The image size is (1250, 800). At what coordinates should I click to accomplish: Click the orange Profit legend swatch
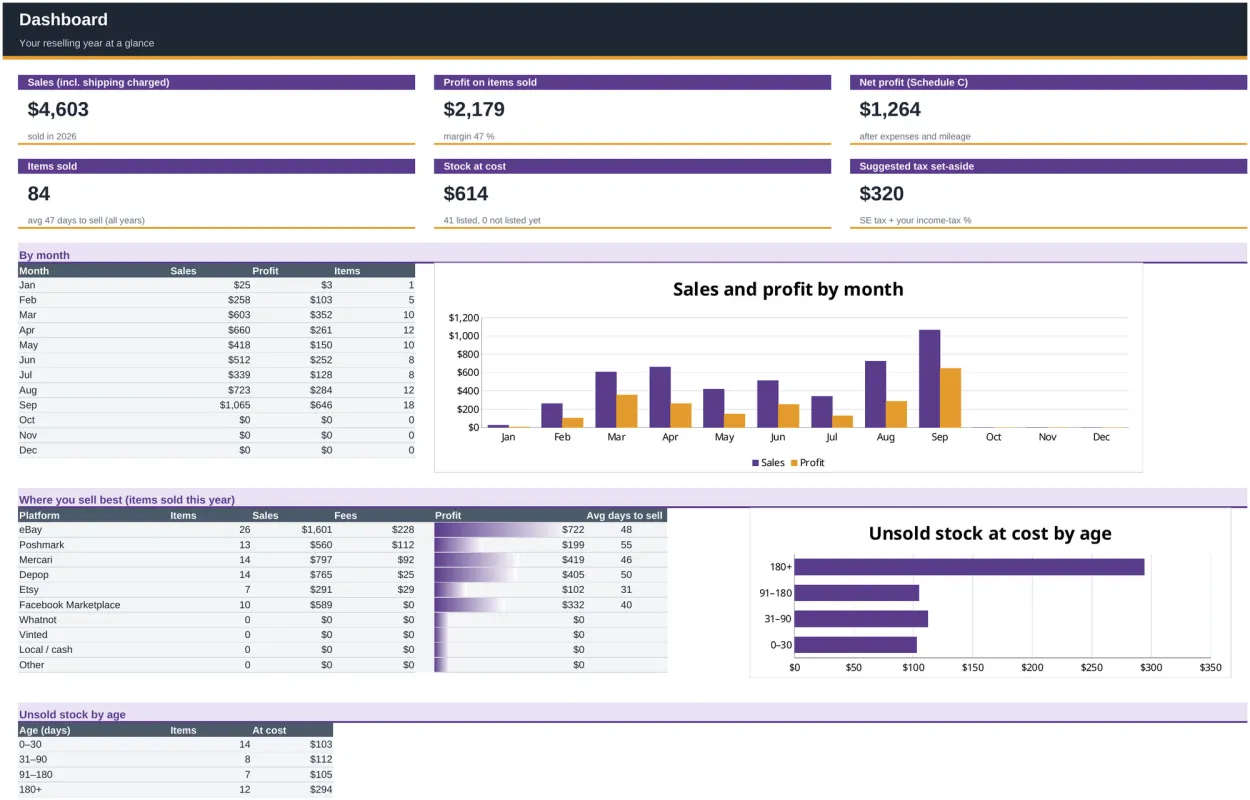[x=794, y=463]
